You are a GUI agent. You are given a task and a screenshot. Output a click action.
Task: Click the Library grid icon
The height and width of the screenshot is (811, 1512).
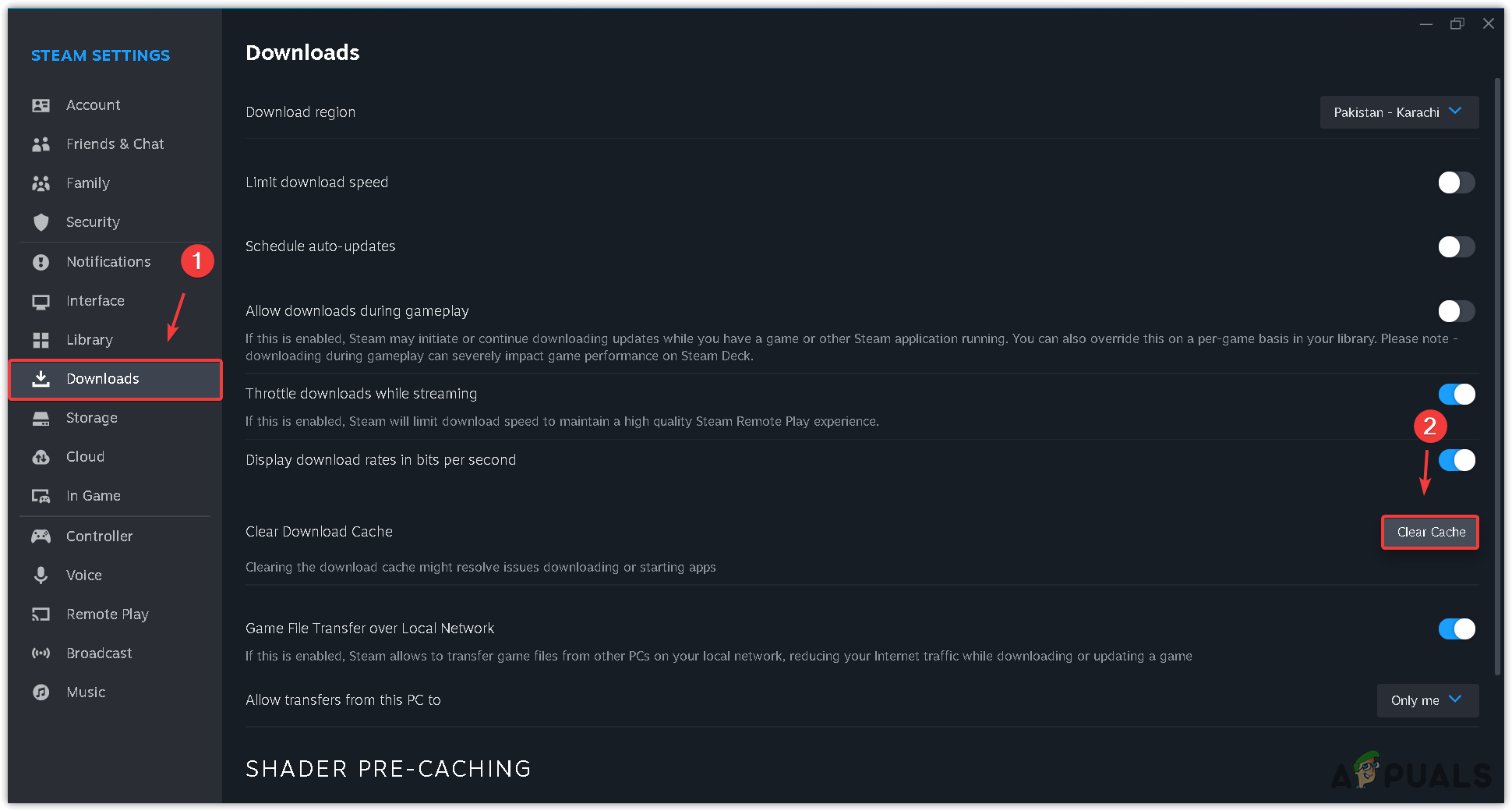tap(41, 340)
